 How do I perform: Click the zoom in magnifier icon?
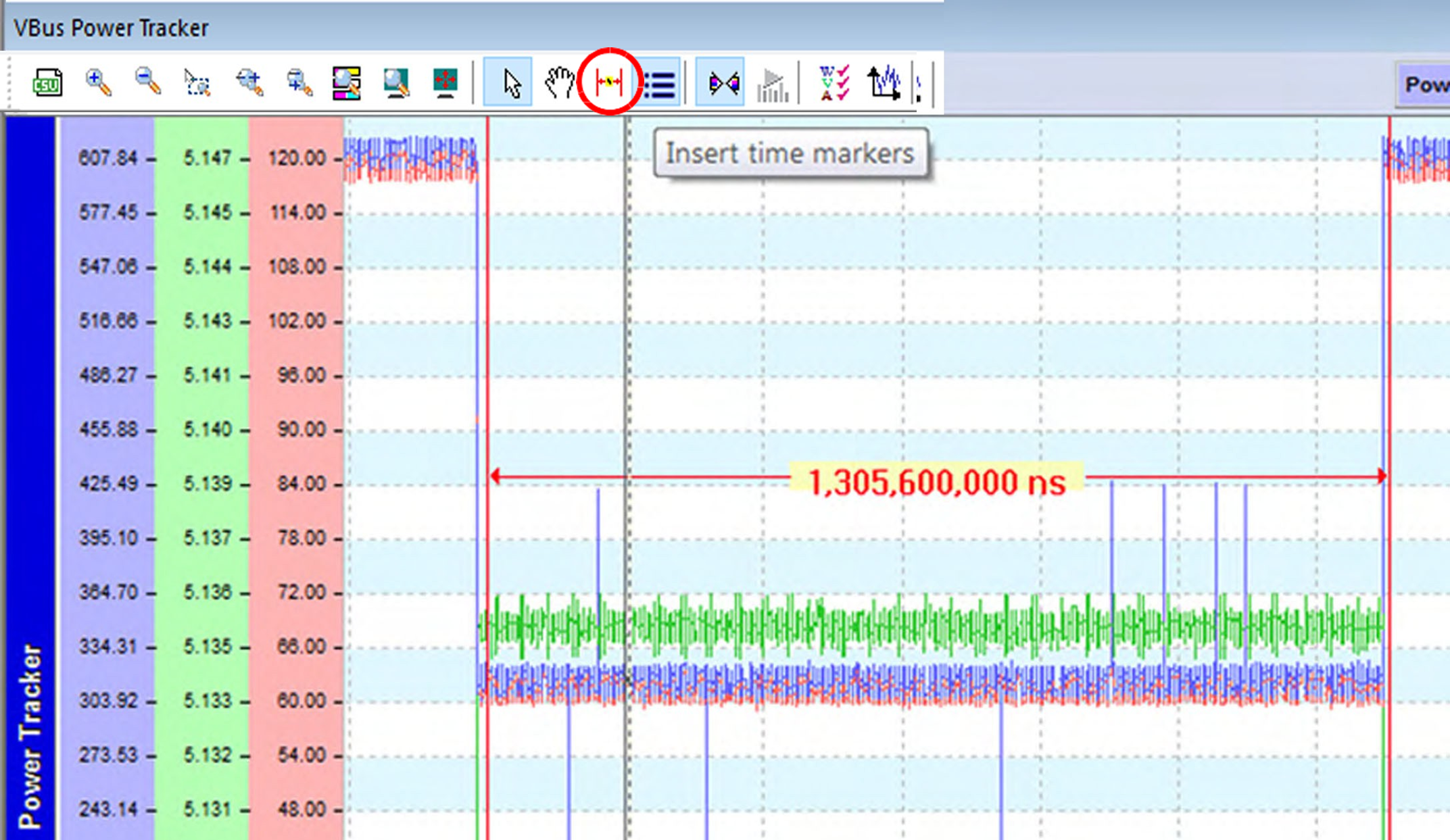pyautogui.click(x=98, y=83)
